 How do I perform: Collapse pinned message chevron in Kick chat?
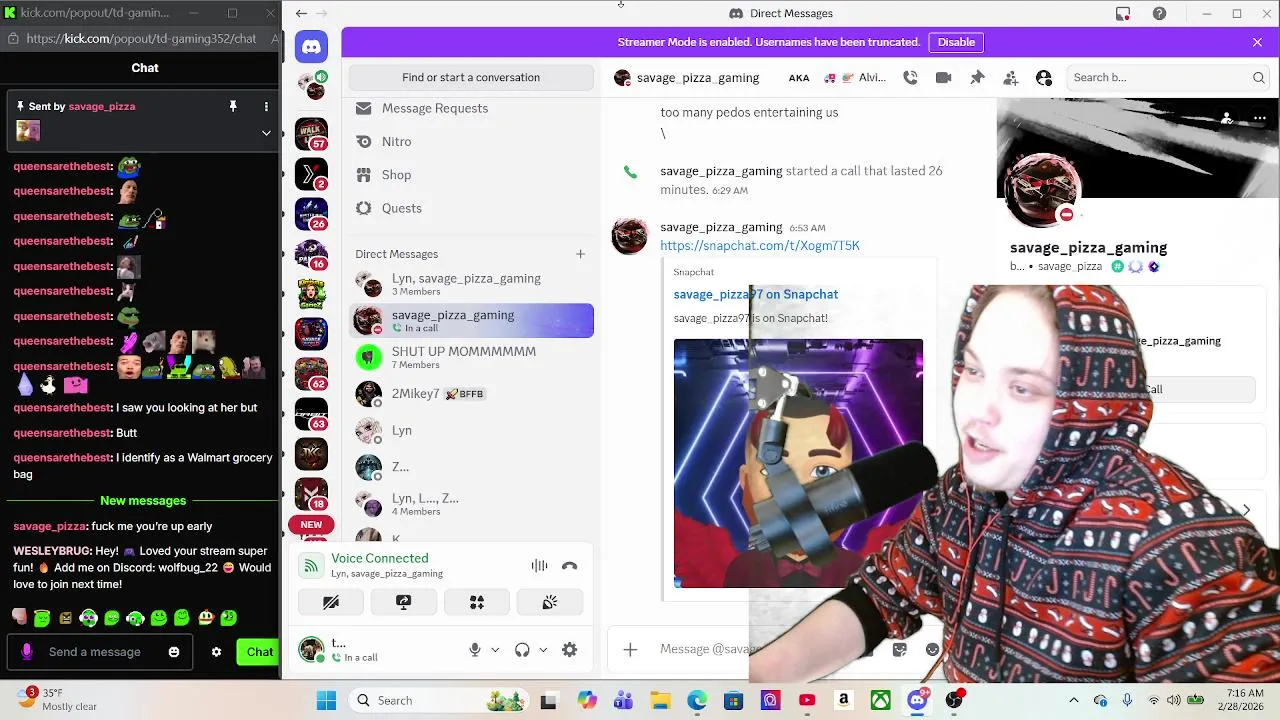point(266,132)
